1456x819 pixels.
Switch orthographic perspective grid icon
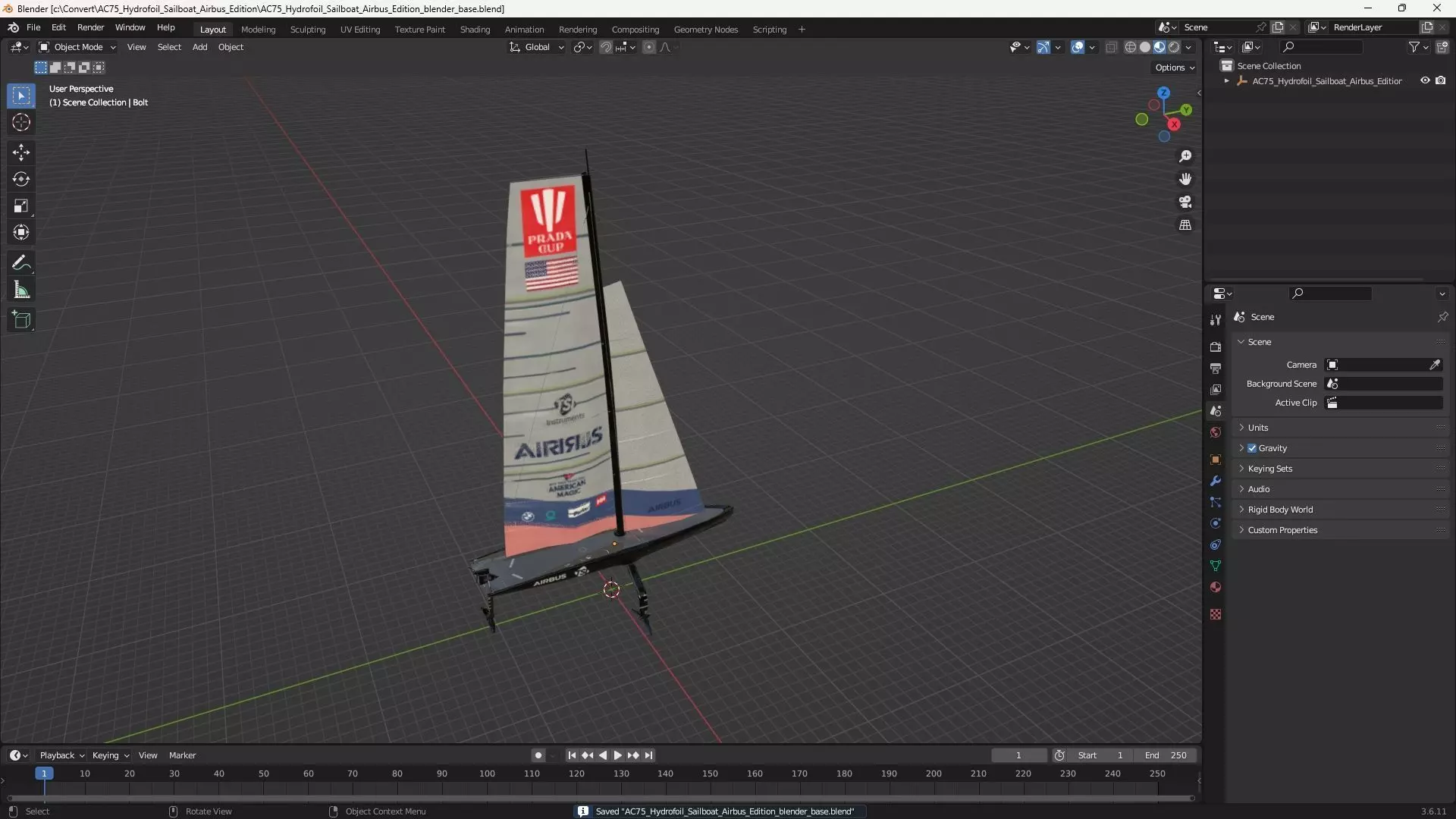tap(1185, 225)
